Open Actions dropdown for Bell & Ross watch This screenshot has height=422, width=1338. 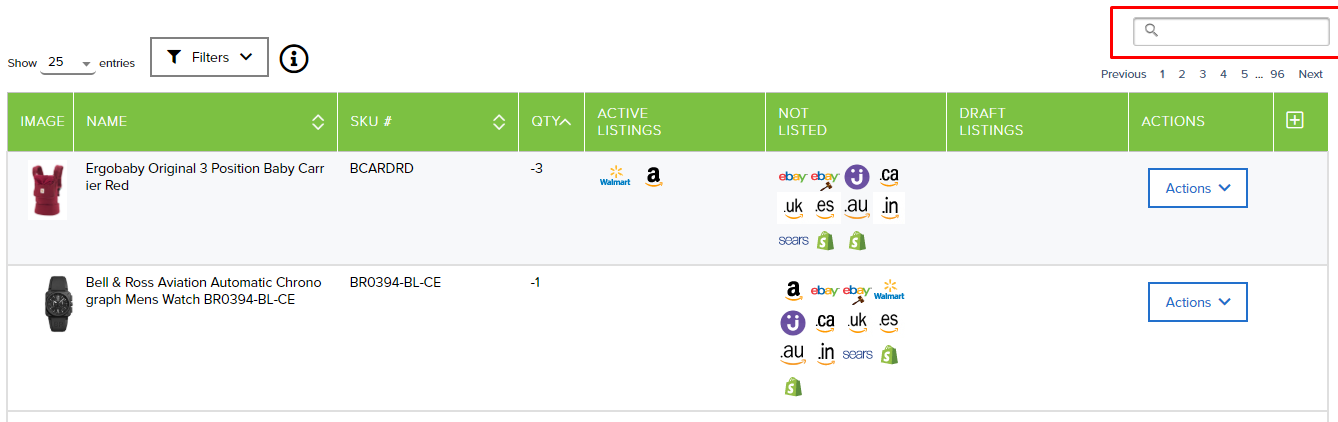(1197, 302)
